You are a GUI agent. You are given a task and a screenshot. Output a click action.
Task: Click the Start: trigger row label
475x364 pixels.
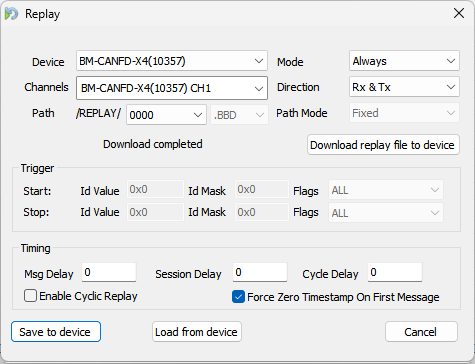(37, 191)
